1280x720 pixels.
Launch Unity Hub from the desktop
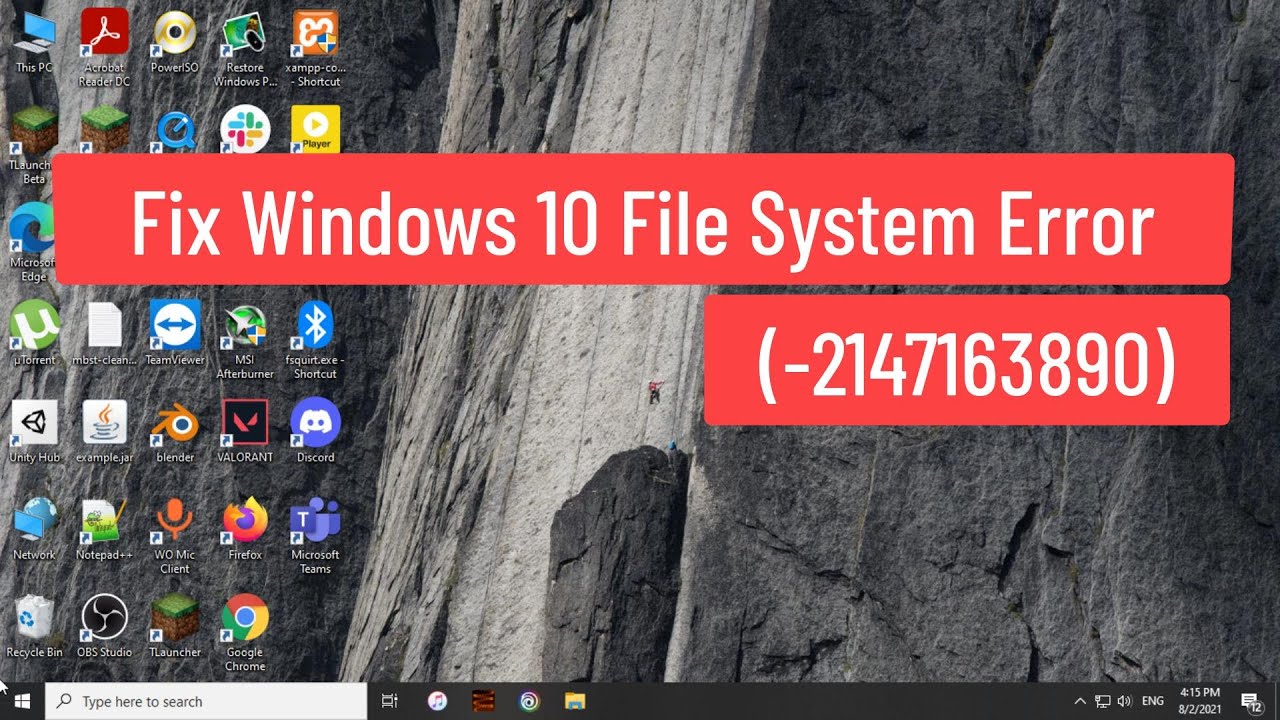pos(34,431)
